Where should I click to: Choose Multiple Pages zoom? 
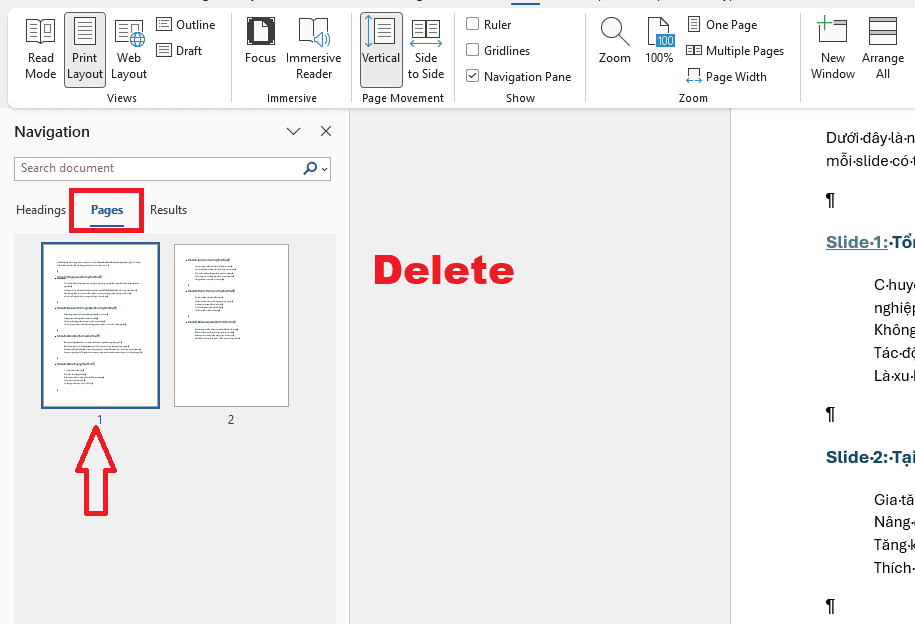(735, 51)
